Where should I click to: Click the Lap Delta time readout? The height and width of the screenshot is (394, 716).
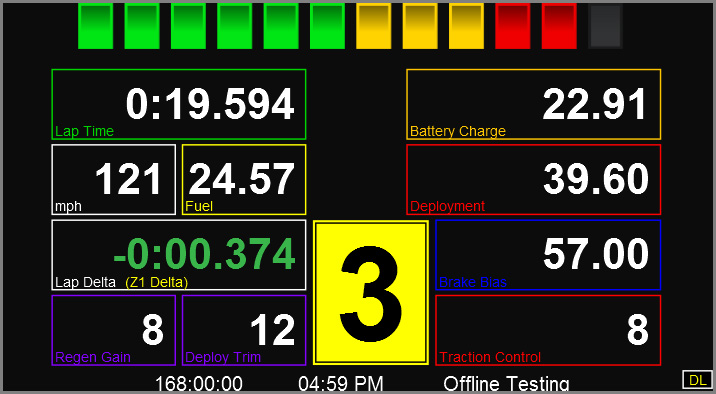coord(179,255)
